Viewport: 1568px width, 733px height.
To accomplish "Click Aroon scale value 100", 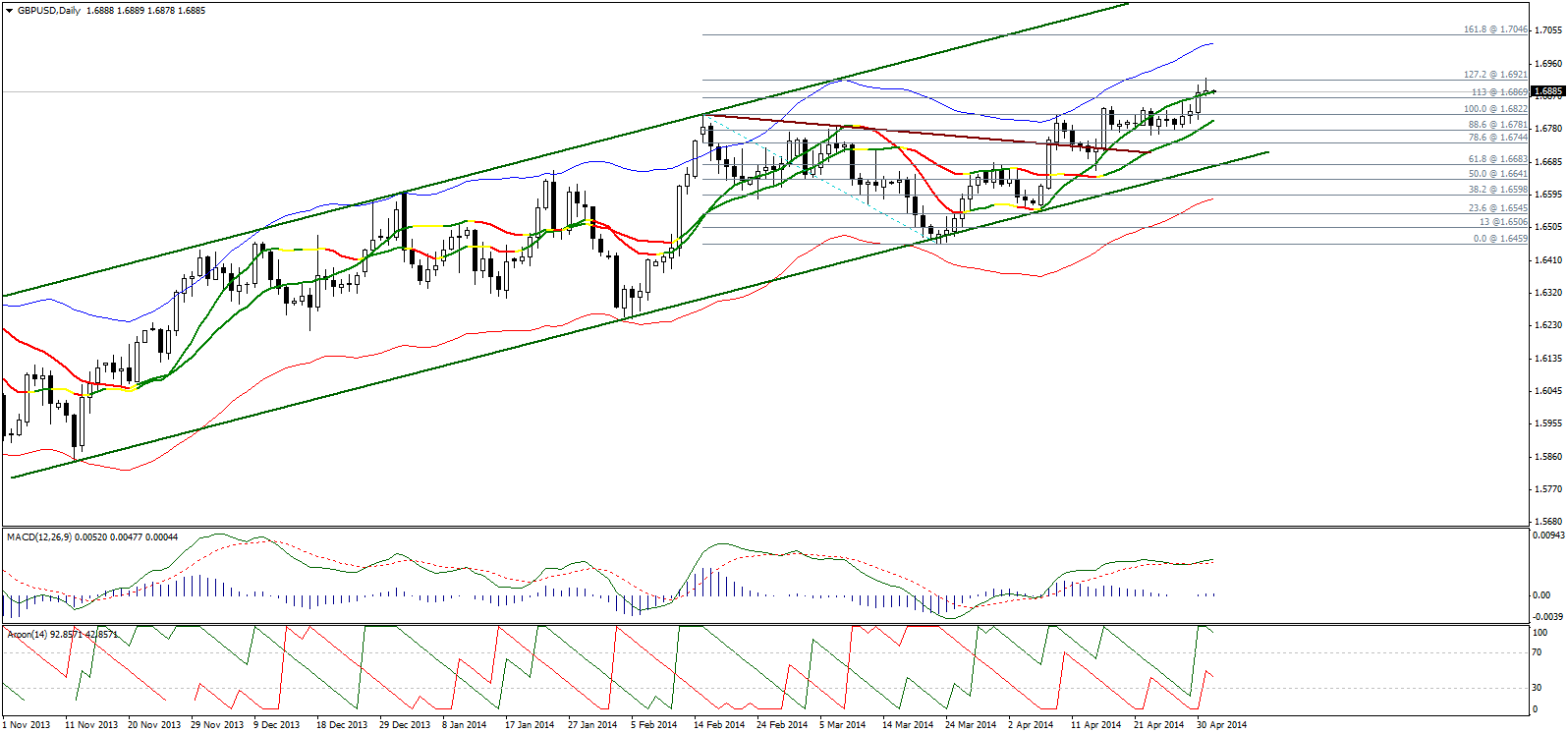I will pyautogui.click(x=1540, y=634).
